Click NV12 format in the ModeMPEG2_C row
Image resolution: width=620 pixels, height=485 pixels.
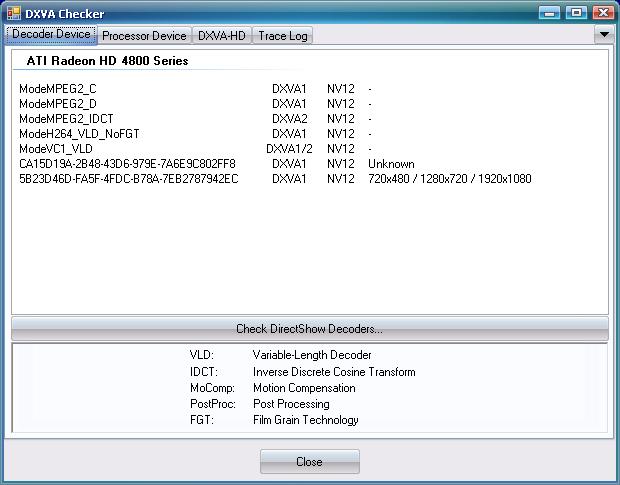(x=340, y=89)
